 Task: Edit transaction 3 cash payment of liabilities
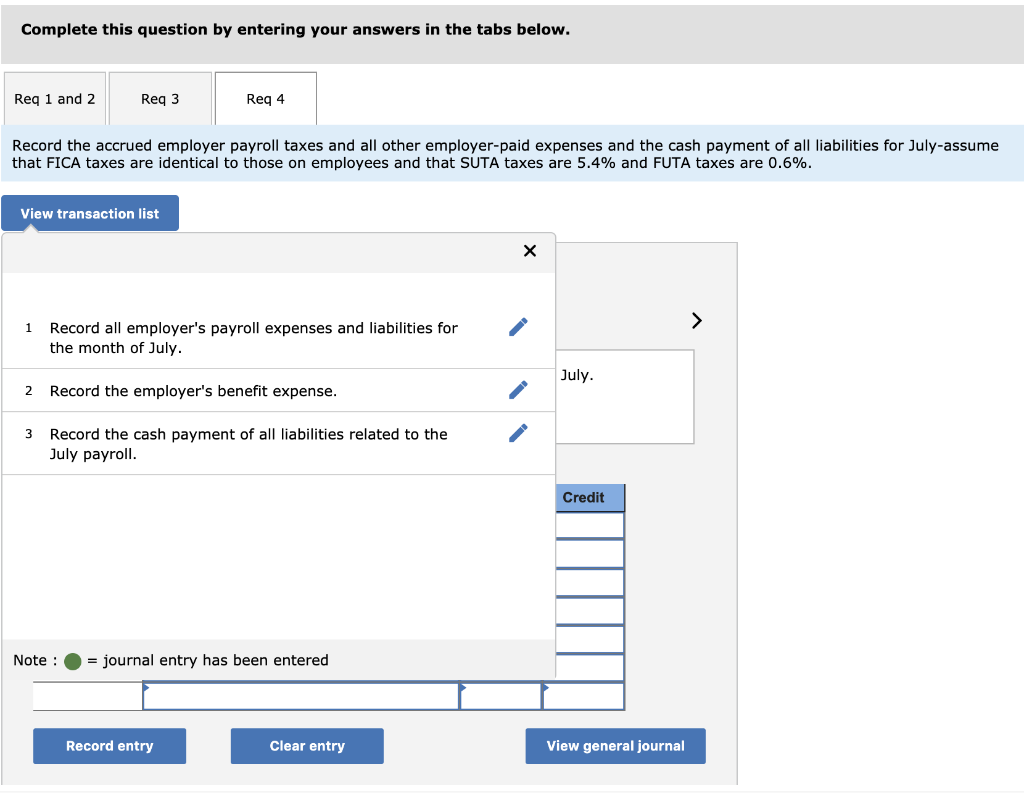point(518,433)
